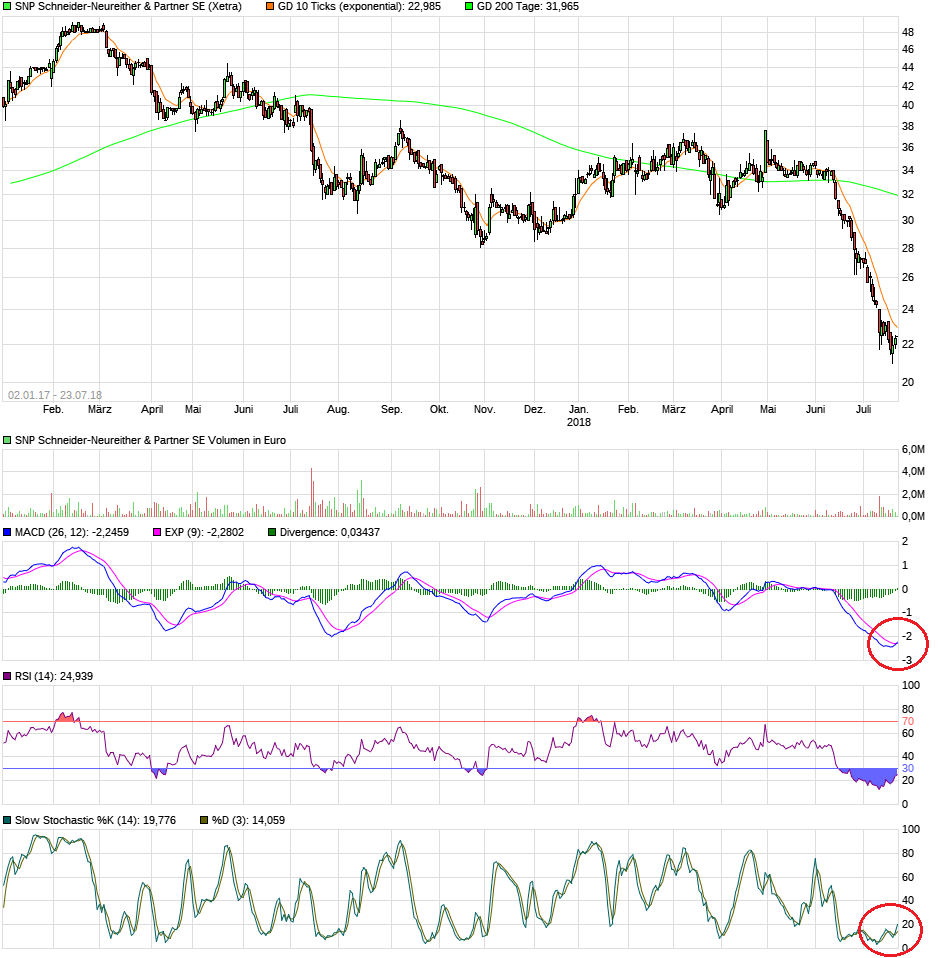Click the orange GD 10 Ticks legend swatch
Image resolution: width=940 pixels, height=958 pixels.
tap(270, 7)
